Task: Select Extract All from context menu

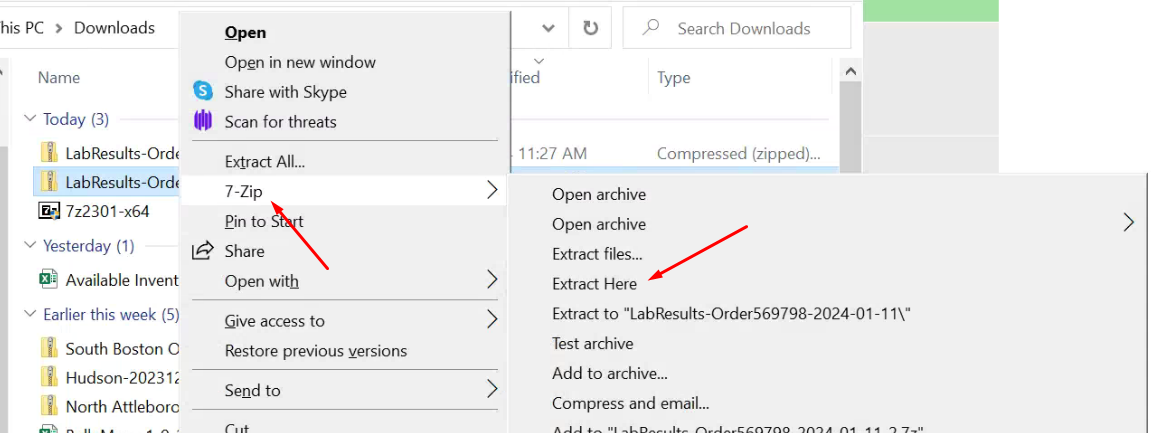Action: tap(265, 162)
